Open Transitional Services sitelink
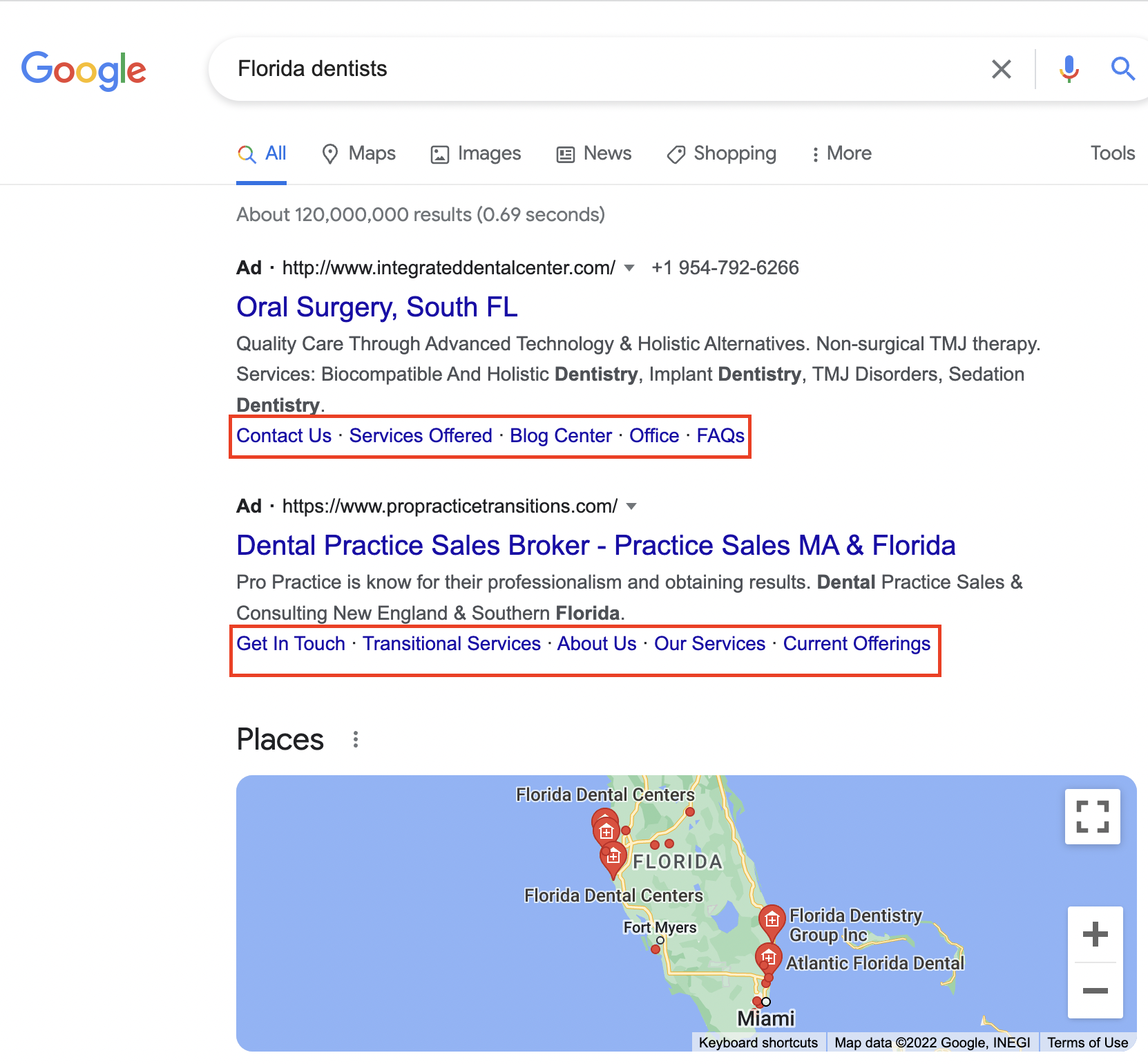The width and height of the screenshot is (1148, 1064). (452, 644)
